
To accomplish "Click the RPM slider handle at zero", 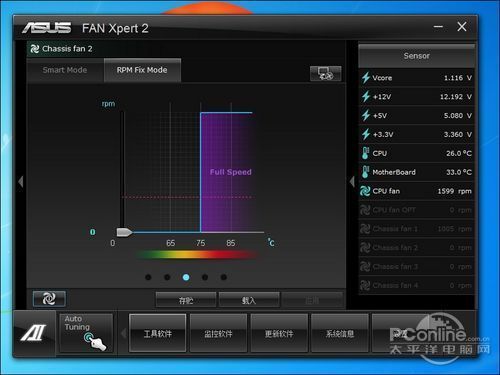I will point(124,232).
